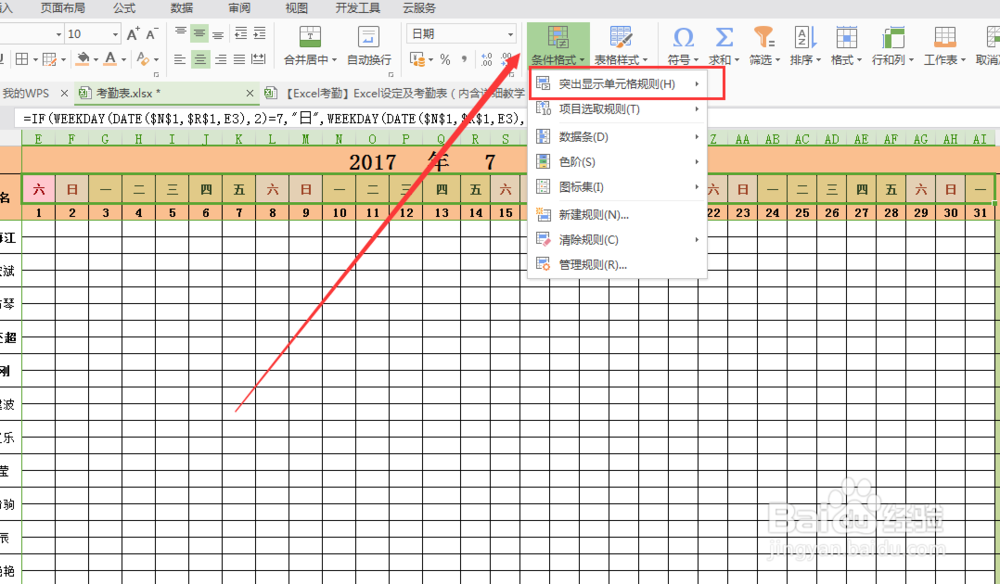1000x584 pixels.
Task: Toggle the highlighted center horizontal align icon
Action: (x=200, y=59)
